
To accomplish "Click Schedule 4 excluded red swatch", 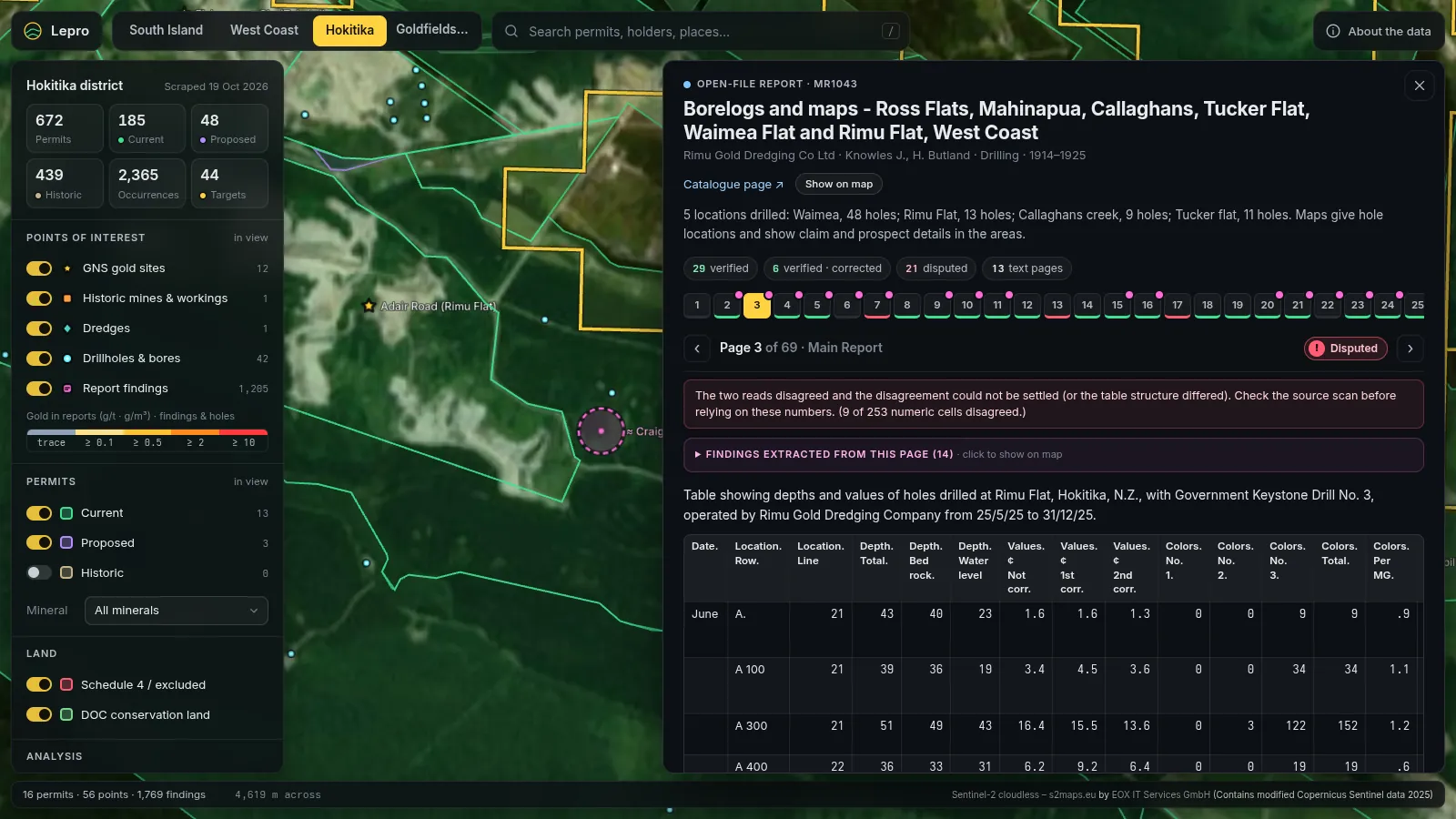I will click(x=66, y=684).
